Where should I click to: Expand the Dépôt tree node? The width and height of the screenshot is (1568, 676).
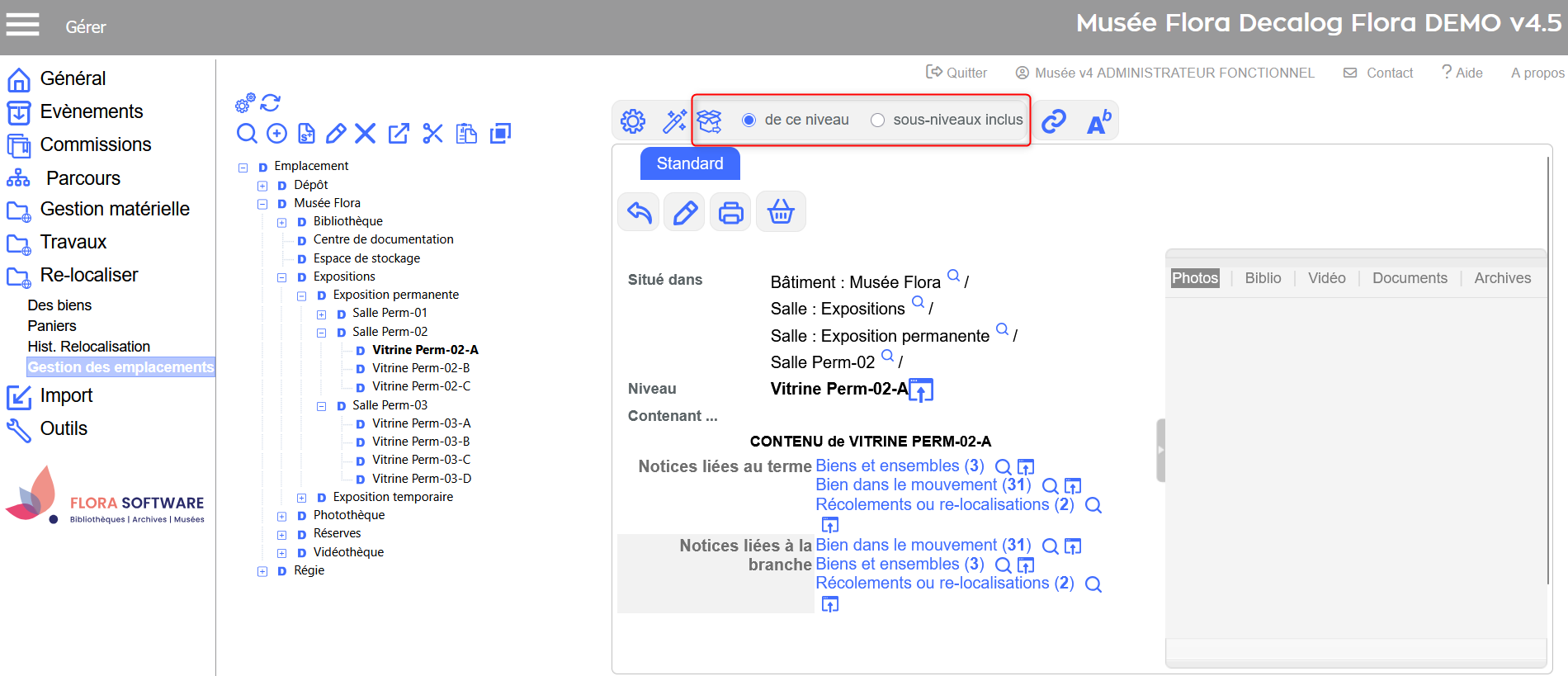click(x=262, y=186)
